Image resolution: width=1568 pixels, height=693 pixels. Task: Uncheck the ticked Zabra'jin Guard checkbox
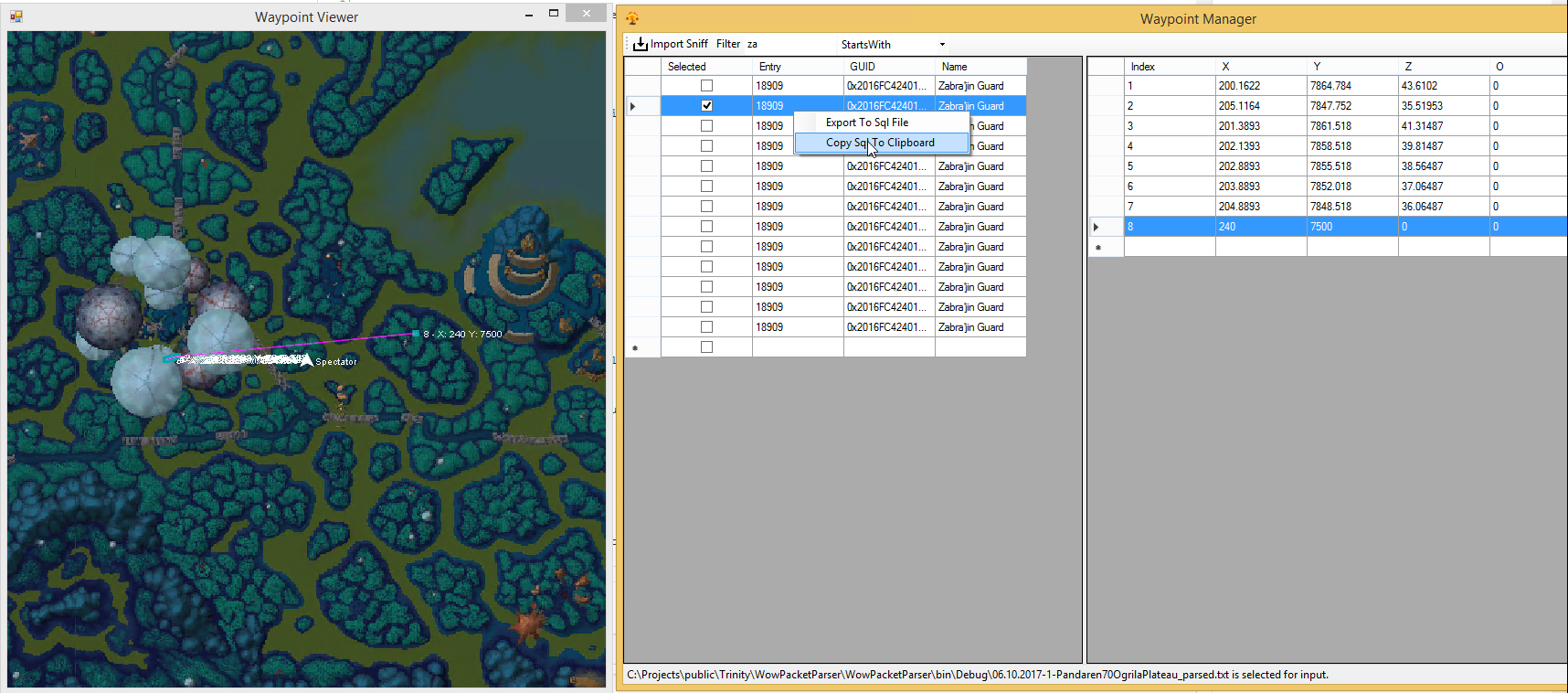706,106
